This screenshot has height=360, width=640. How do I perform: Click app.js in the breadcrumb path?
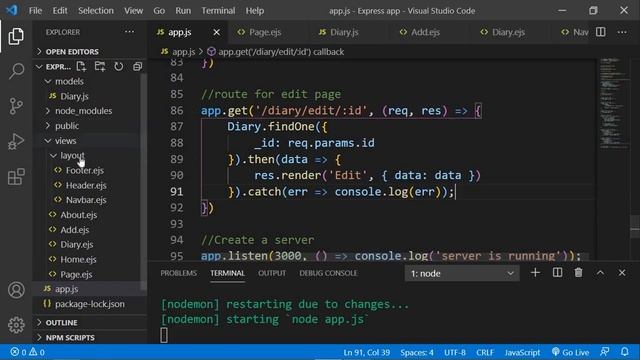tap(183, 52)
